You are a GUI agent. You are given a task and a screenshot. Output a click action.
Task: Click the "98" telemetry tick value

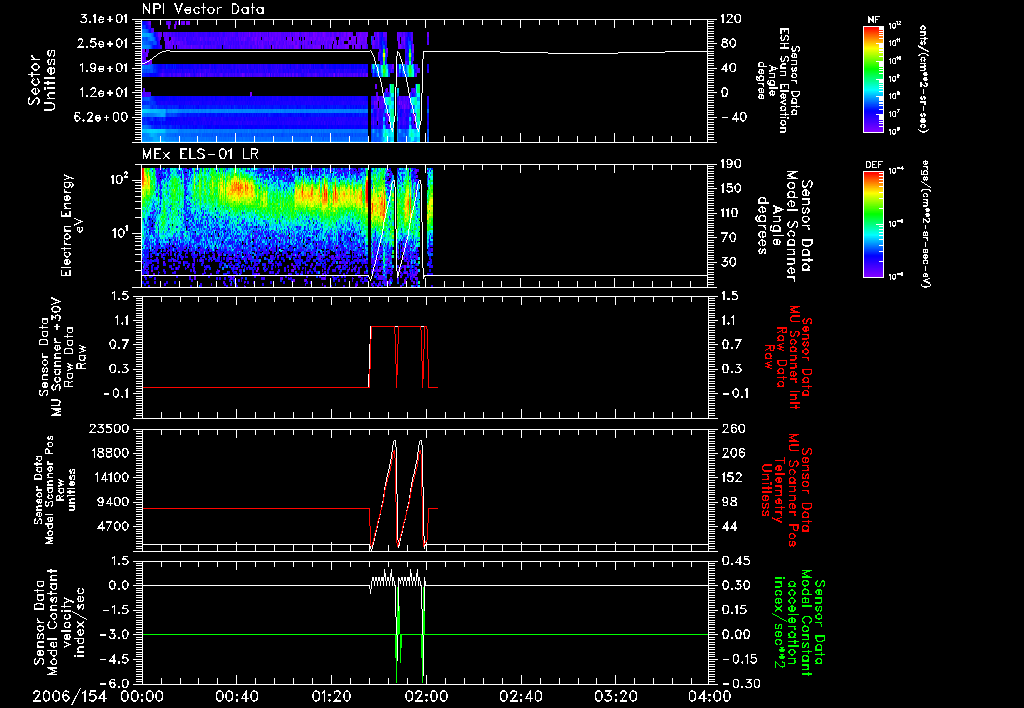point(728,502)
